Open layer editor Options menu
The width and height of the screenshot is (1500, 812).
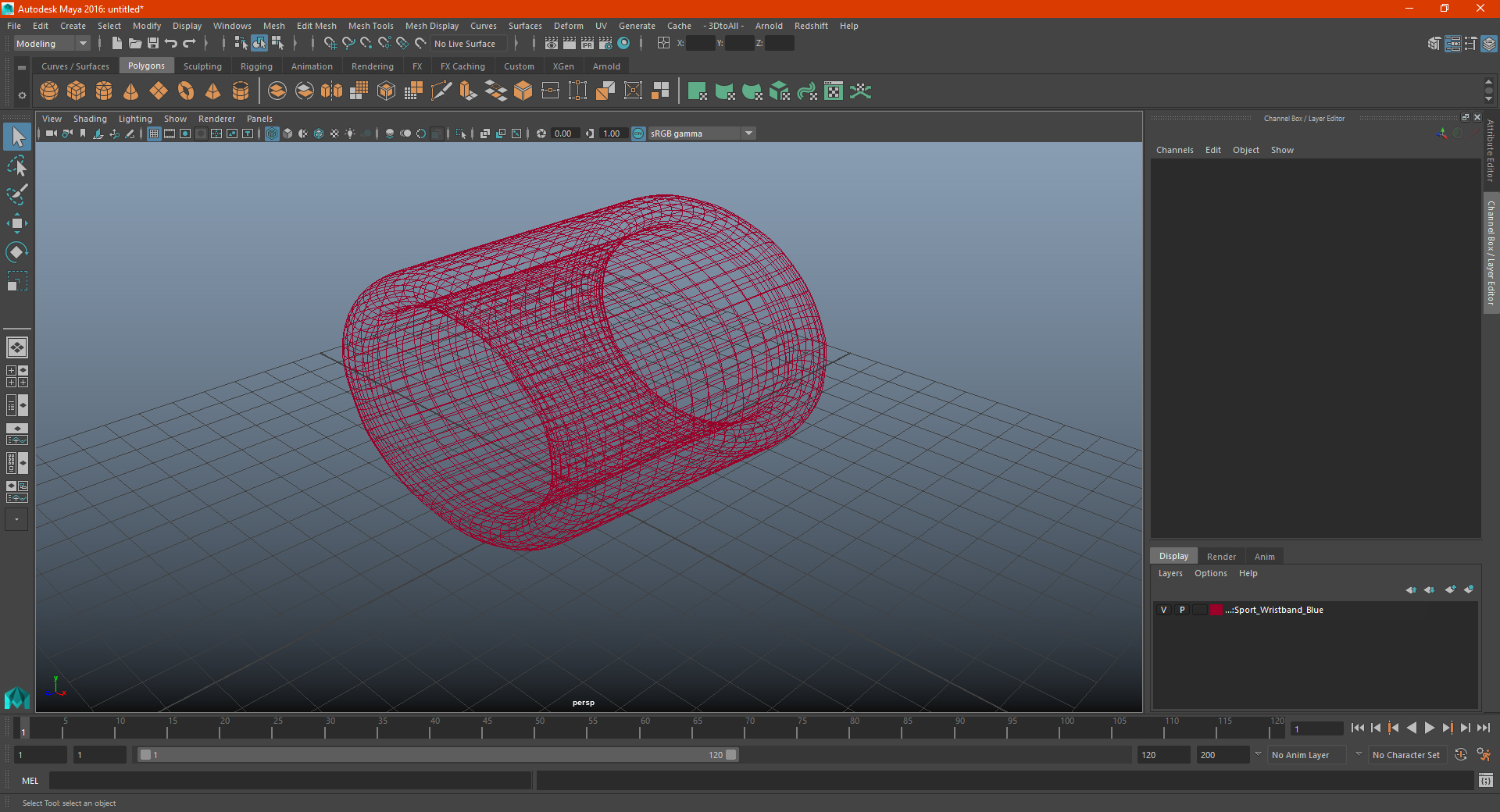pos(1211,573)
